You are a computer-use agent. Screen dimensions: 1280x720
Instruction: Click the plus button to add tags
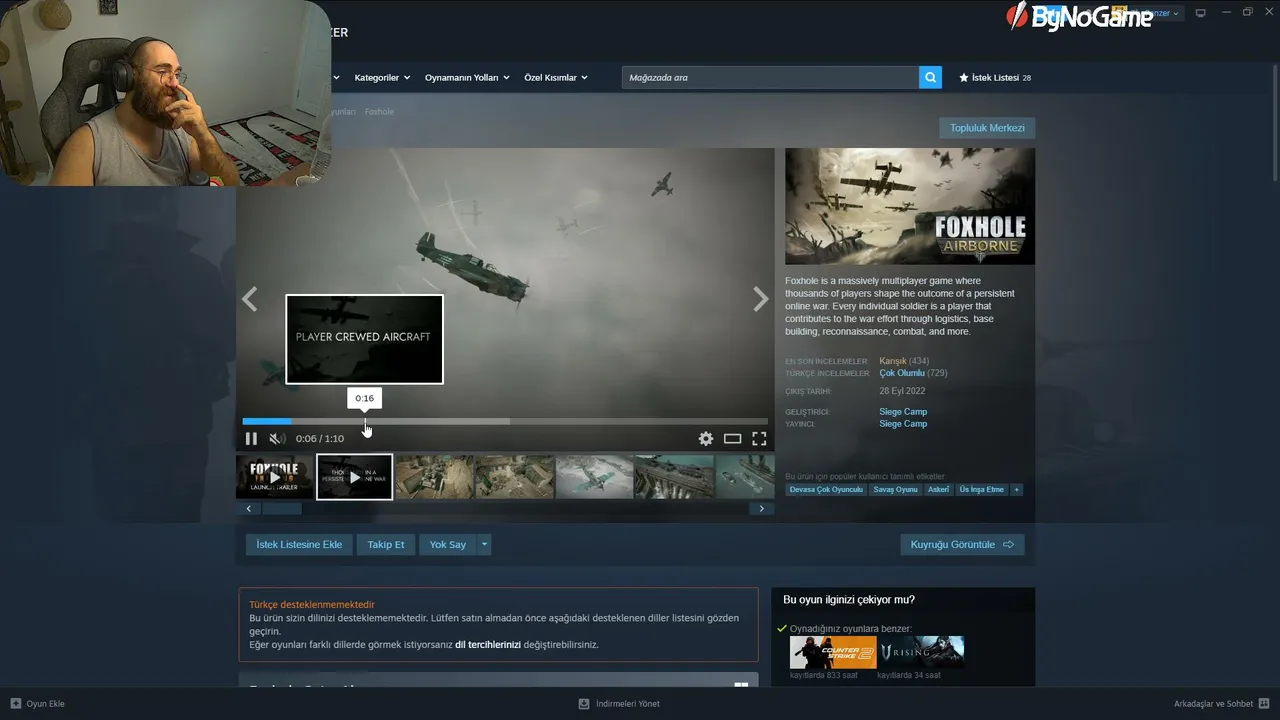click(1017, 490)
